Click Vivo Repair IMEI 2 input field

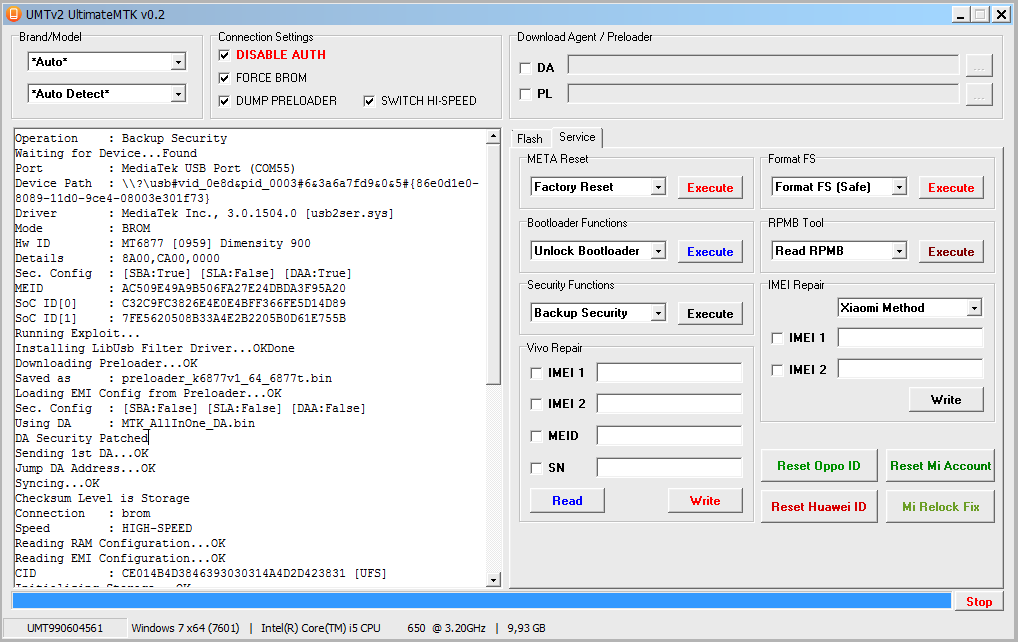[x=669, y=404]
